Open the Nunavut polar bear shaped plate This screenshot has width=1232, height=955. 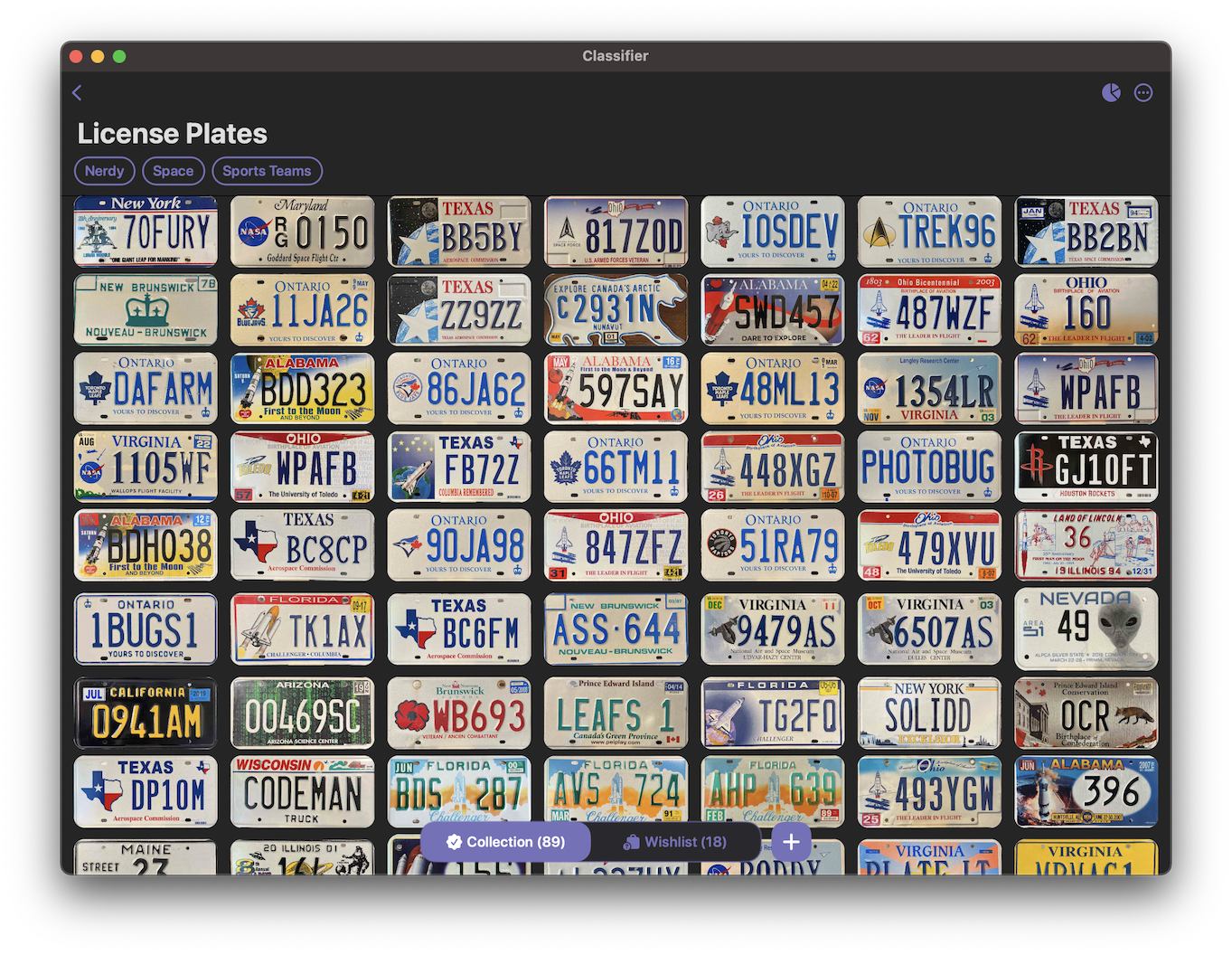pyautogui.click(x=616, y=310)
